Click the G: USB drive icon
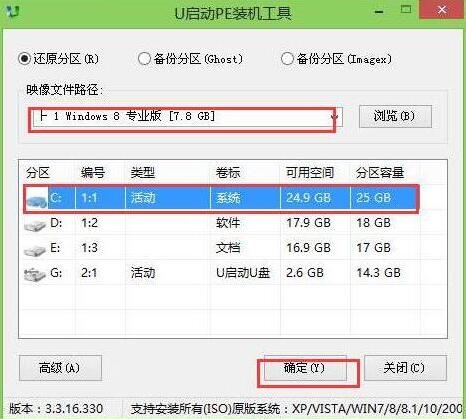 [35, 275]
